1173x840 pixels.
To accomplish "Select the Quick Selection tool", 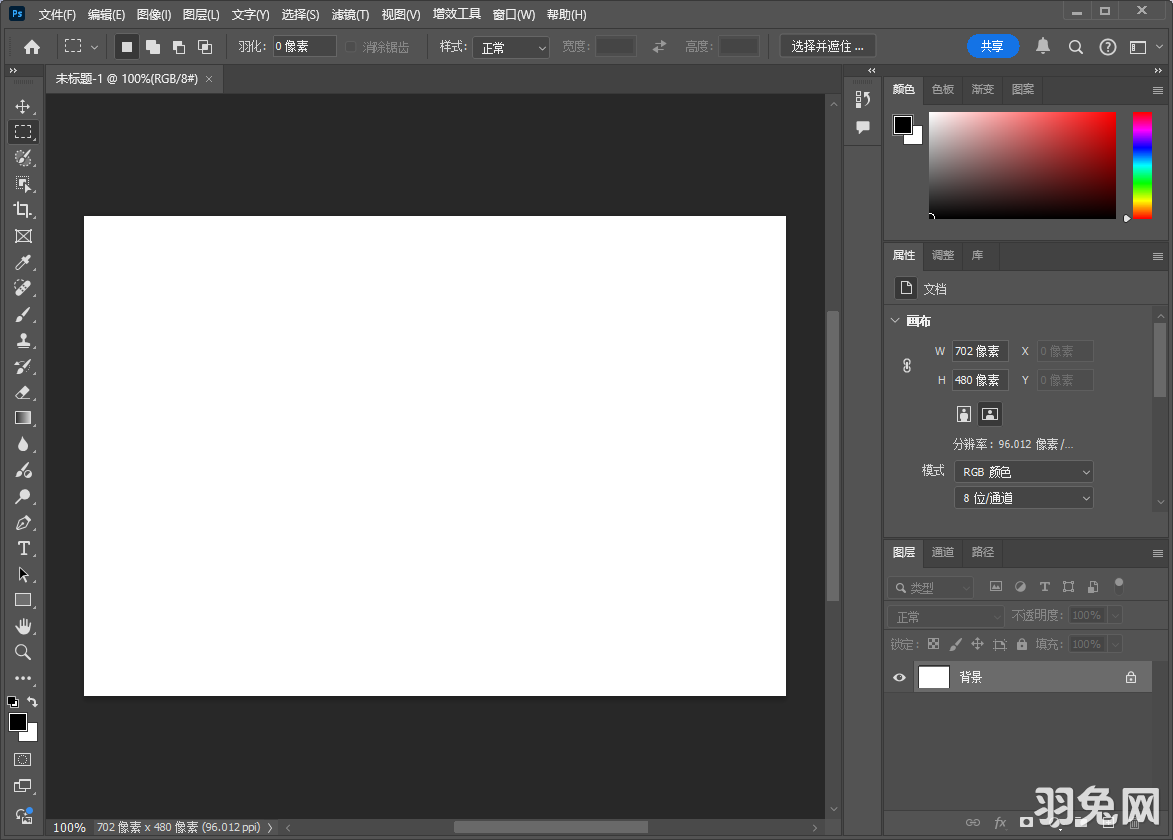I will (x=23, y=158).
